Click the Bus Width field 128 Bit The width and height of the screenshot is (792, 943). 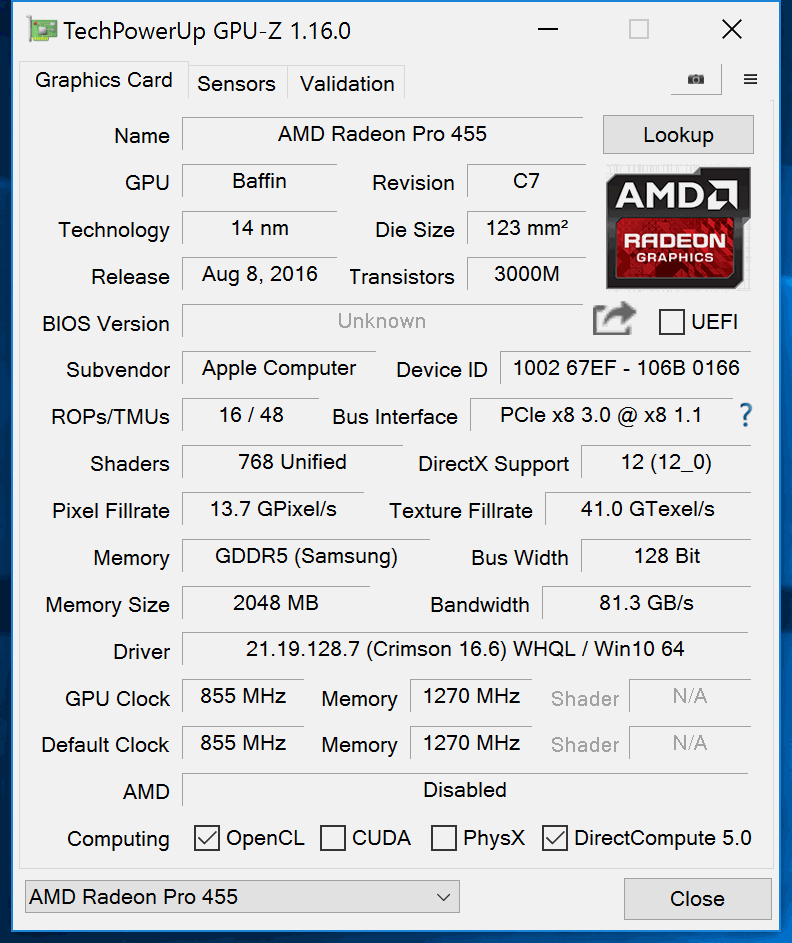point(666,555)
